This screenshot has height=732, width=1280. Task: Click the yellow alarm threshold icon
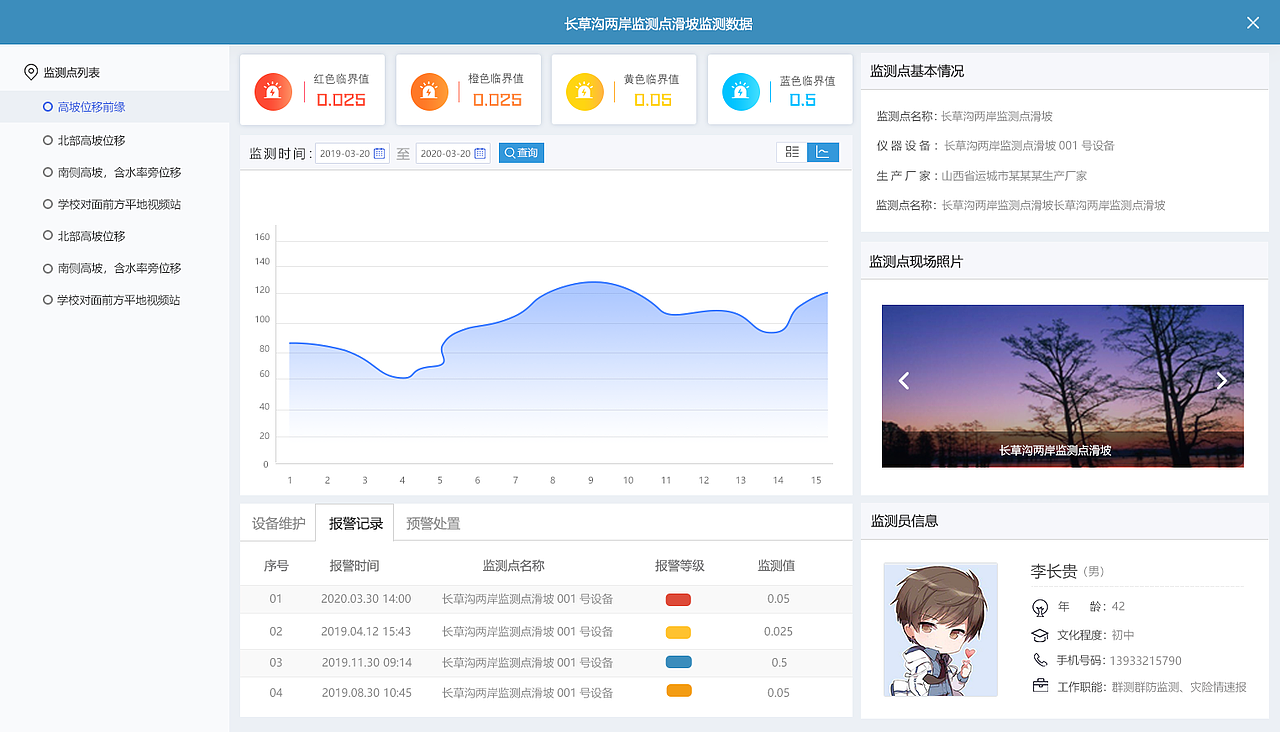[584, 89]
